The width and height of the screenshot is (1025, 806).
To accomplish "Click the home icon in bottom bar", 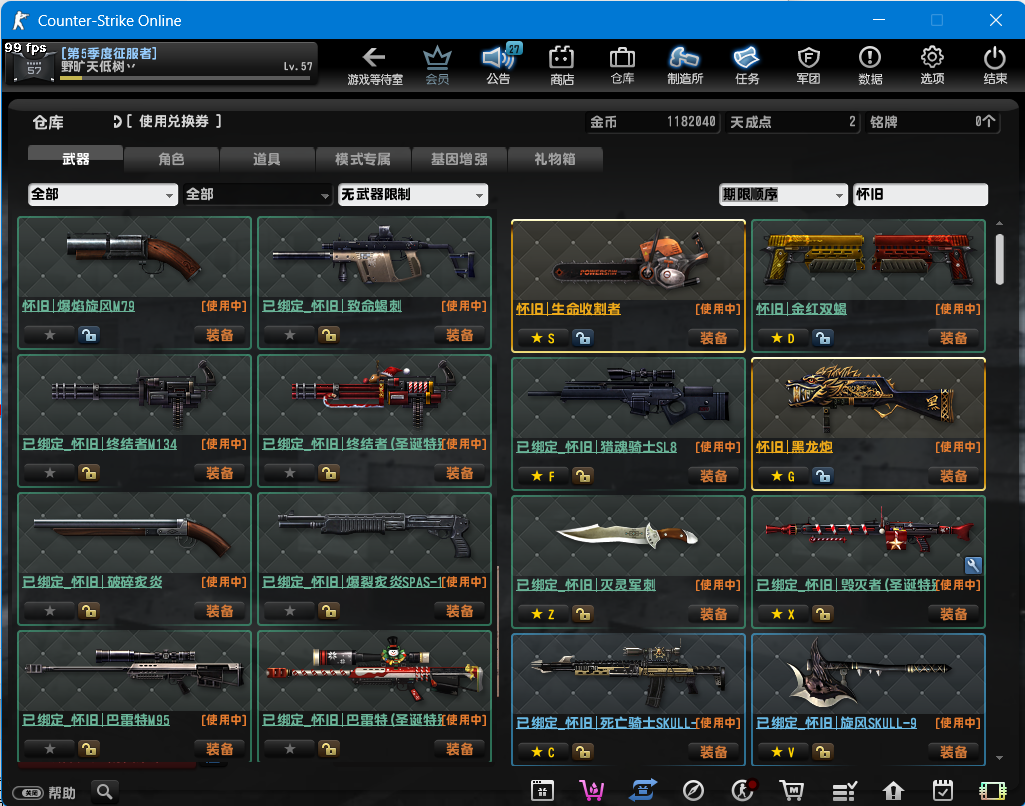I will [x=893, y=791].
